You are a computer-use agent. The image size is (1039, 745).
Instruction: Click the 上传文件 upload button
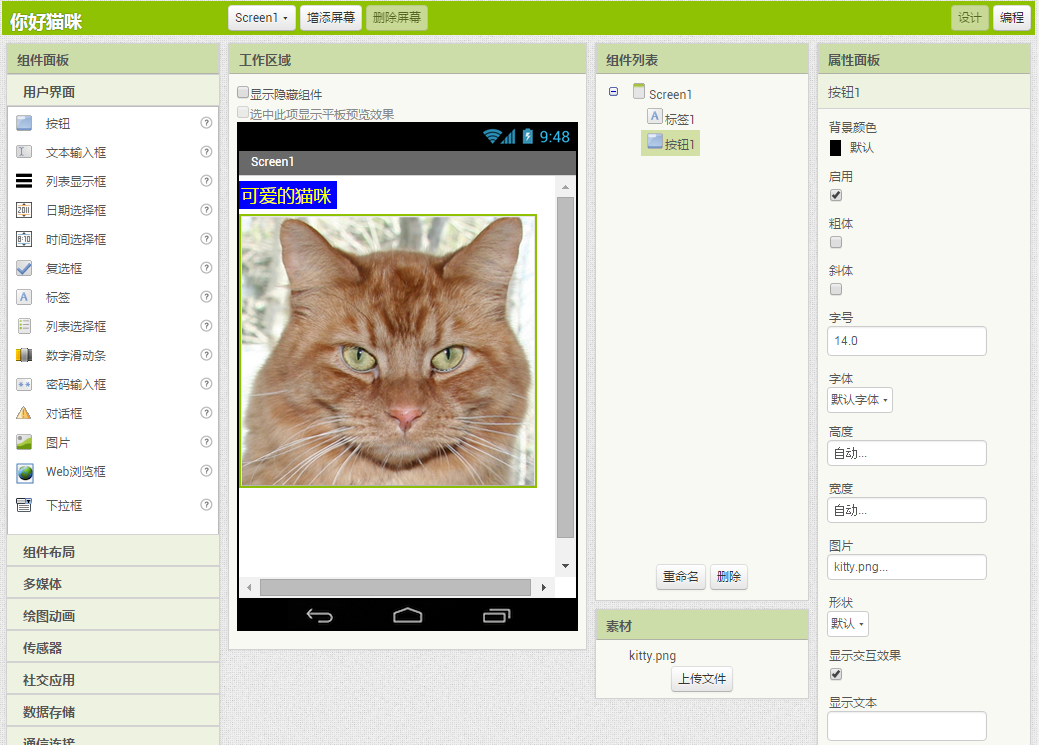point(702,680)
